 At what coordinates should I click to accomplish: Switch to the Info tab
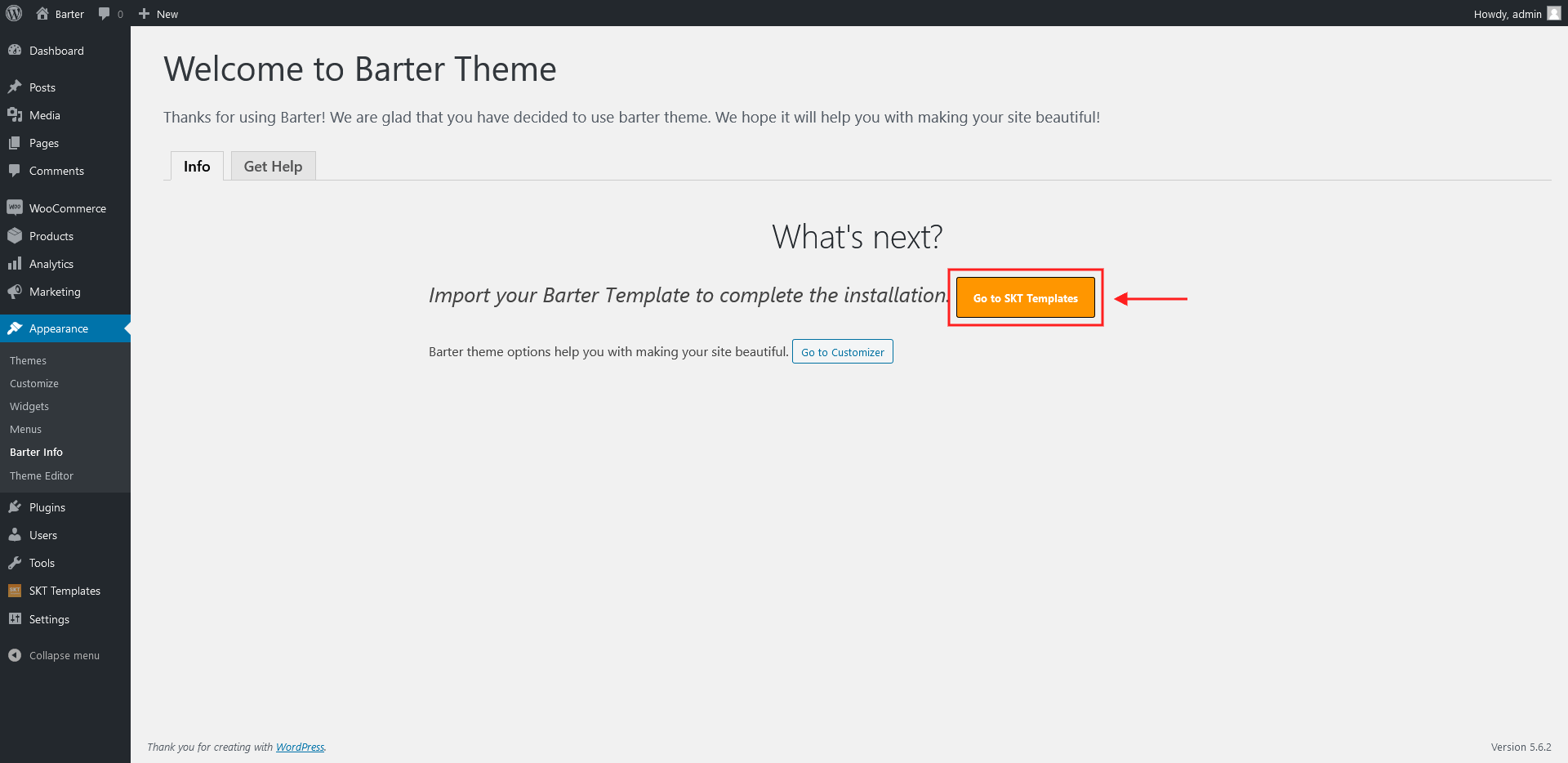tap(197, 166)
